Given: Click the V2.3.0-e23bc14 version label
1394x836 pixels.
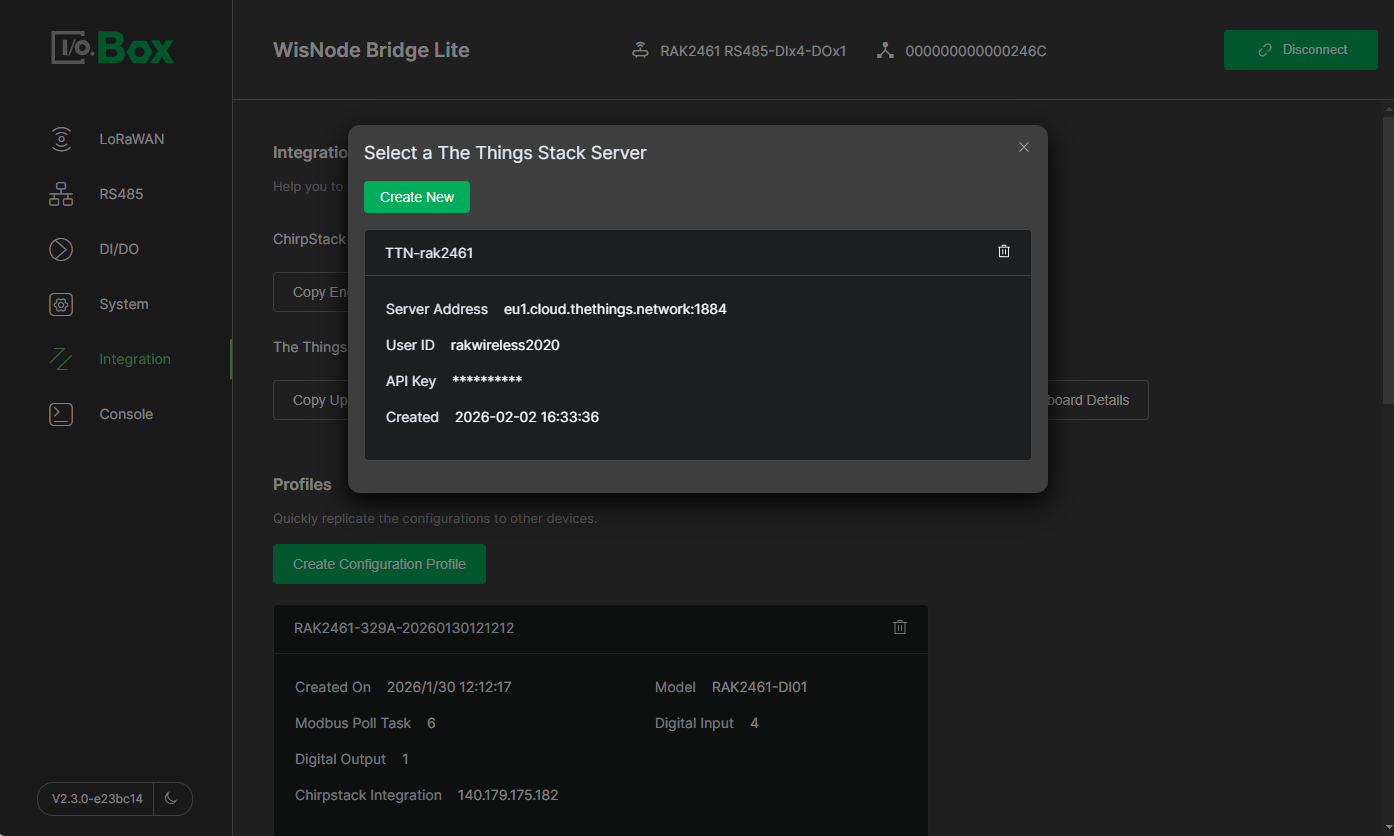Looking at the screenshot, I should coord(95,799).
